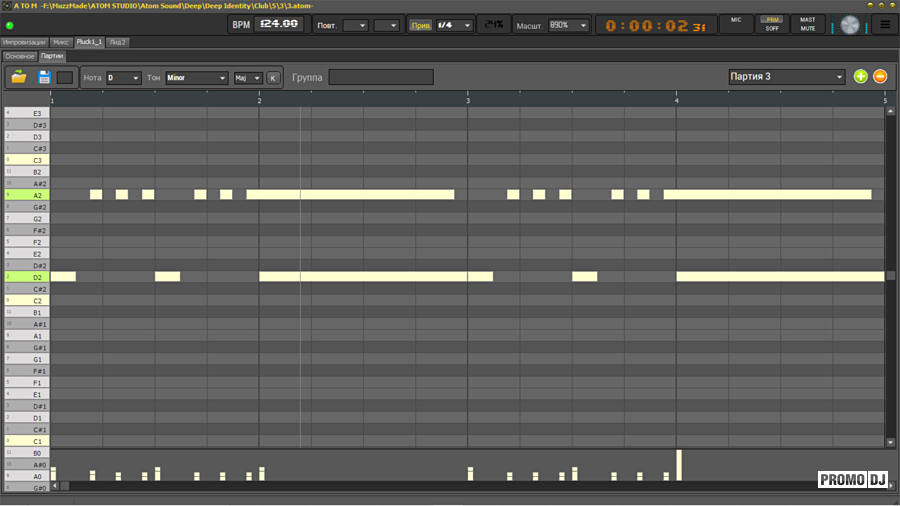This screenshot has height=506, width=900.
Task: Add a new part with the green plus
Action: [x=861, y=77]
